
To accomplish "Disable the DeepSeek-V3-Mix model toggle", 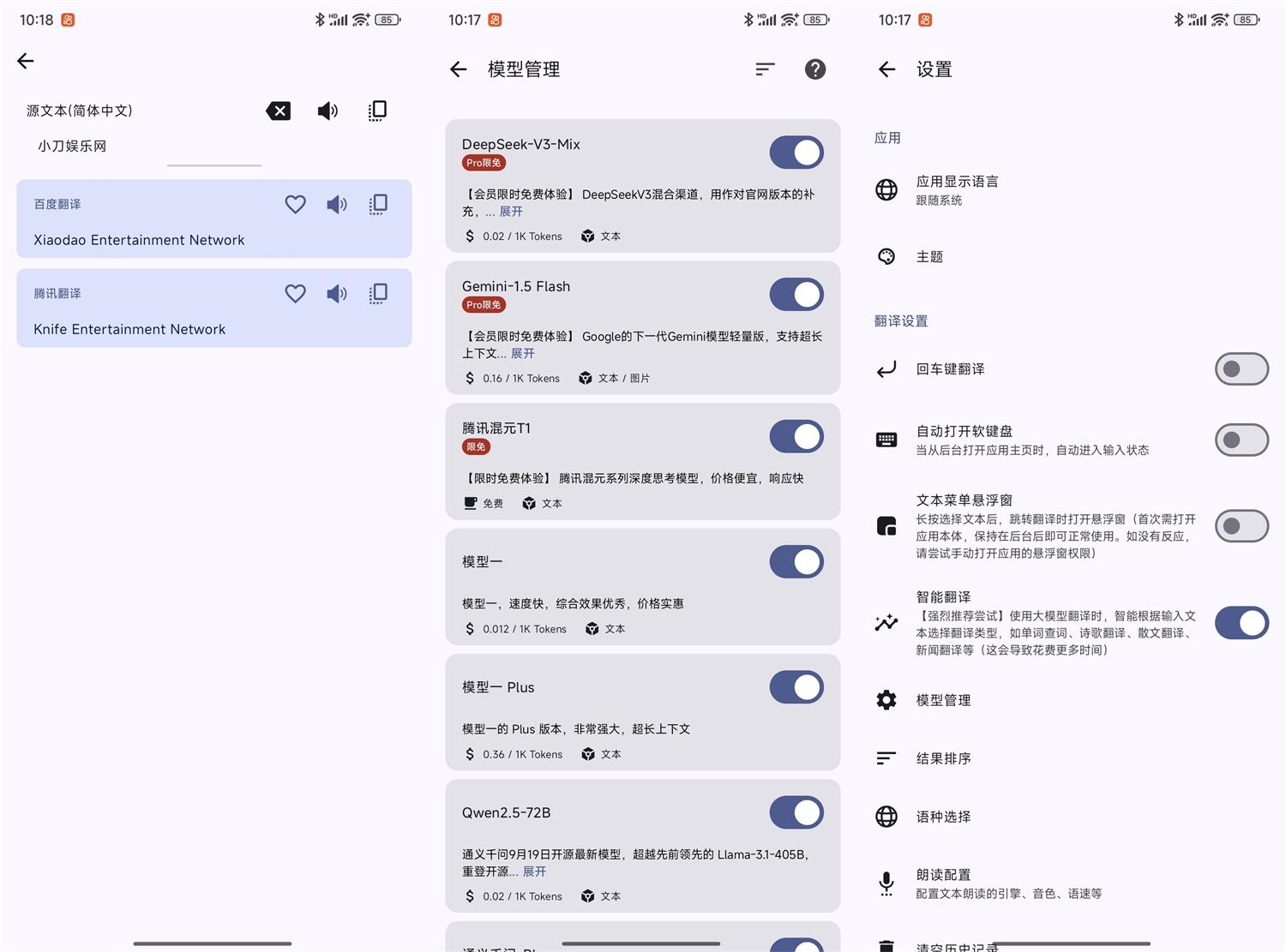I will pyautogui.click(x=796, y=152).
